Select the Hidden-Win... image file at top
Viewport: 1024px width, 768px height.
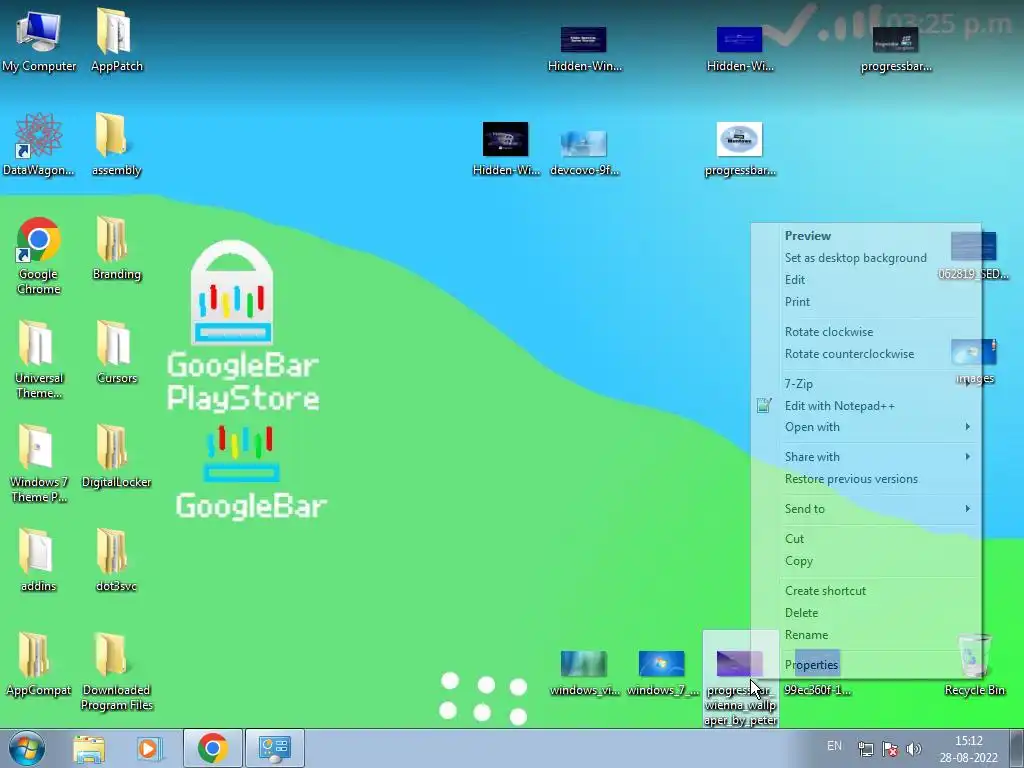pos(584,48)
